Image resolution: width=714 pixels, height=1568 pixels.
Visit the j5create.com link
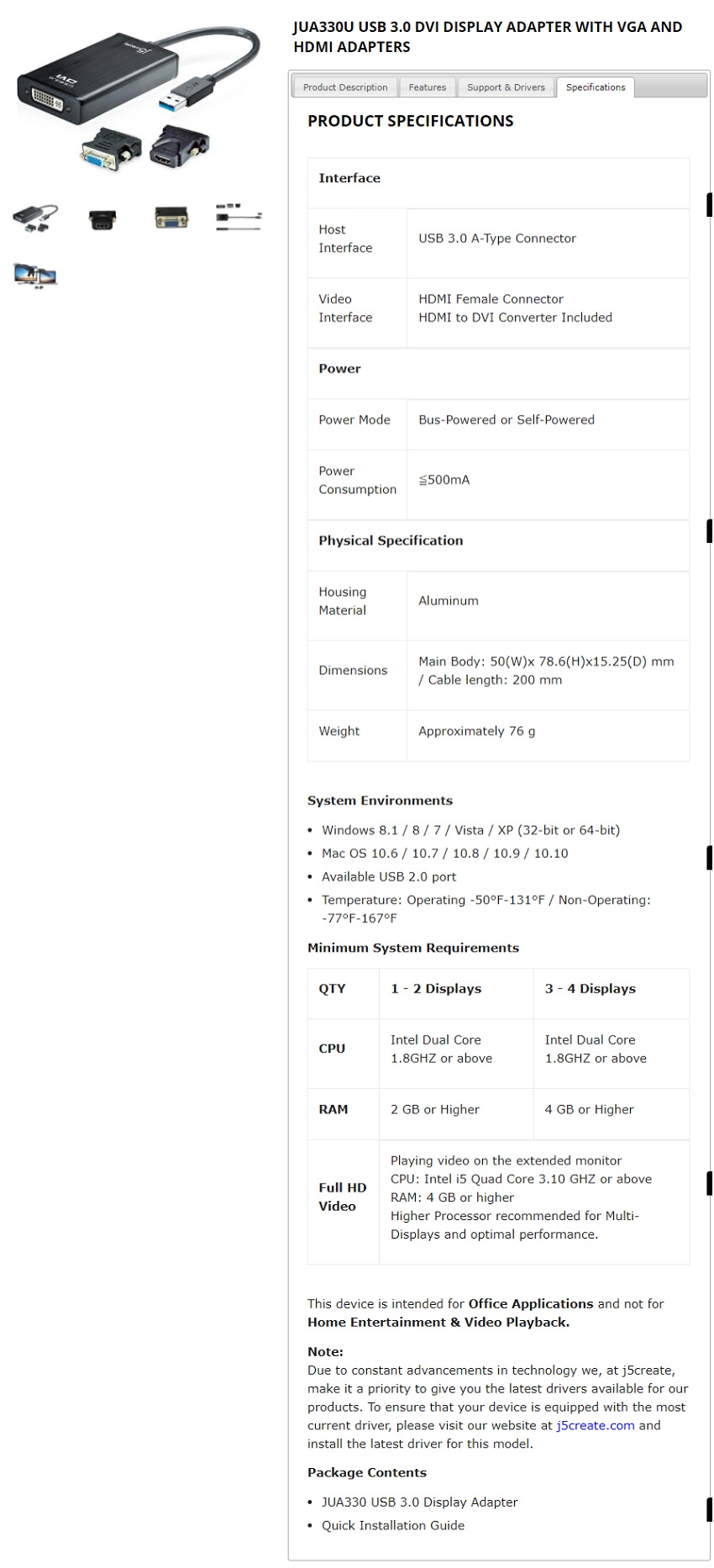pyautogui.click(x=595, y=1425)
